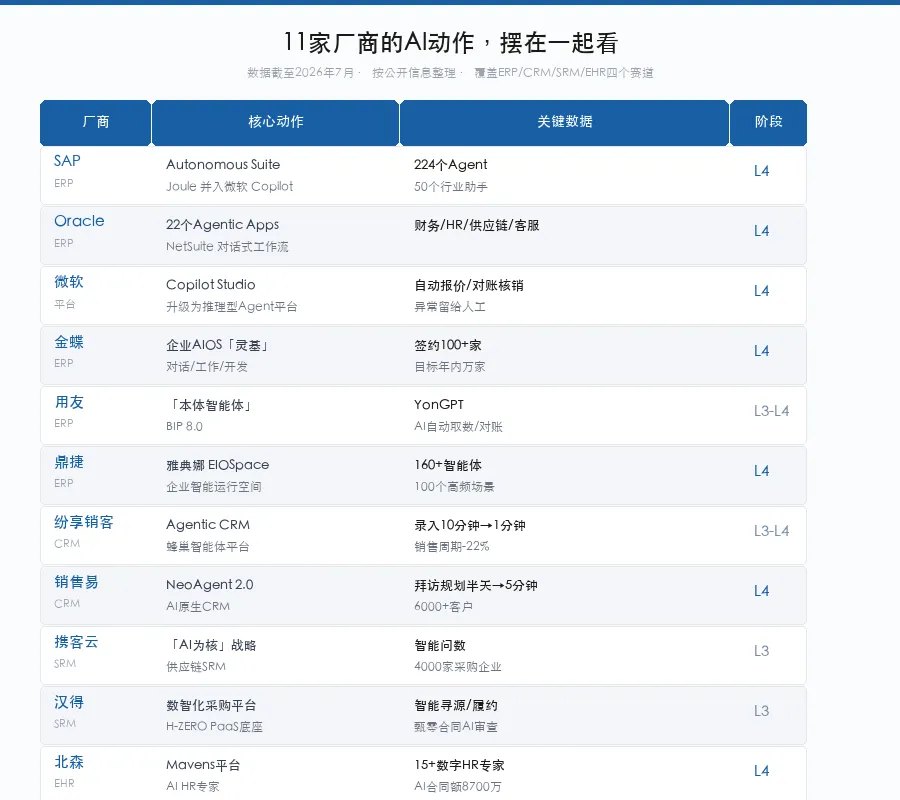The image size is (900, 800).
Task: Click Mavens平台 cell
Action: tap(203, 765)
